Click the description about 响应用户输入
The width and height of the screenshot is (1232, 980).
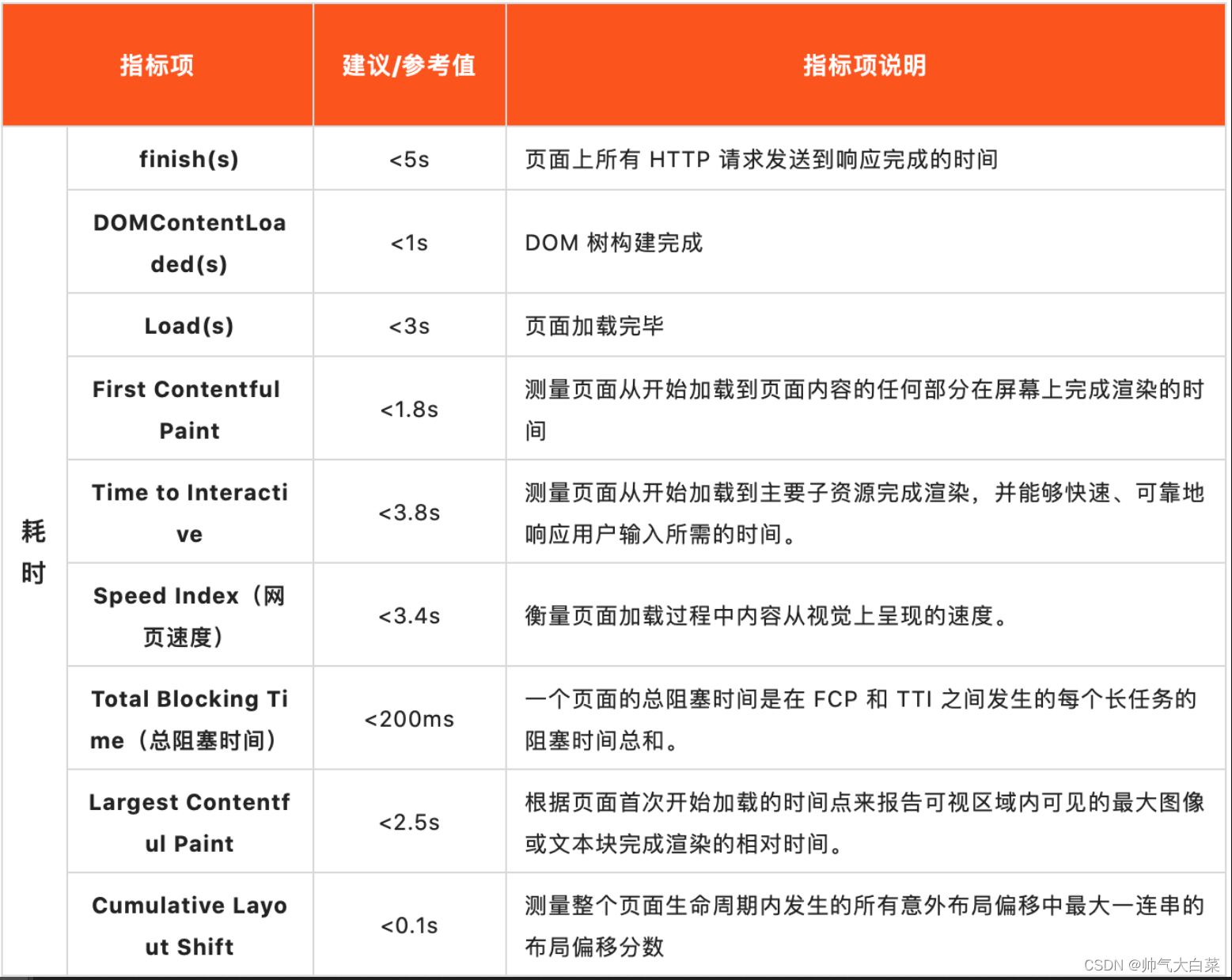coord(866,513)
